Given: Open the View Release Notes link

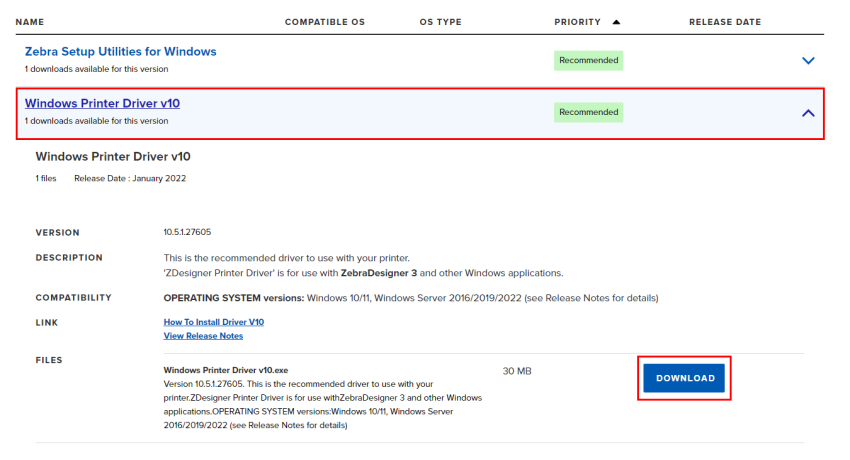Looking at the screenshot, I should tap(203, 336).
